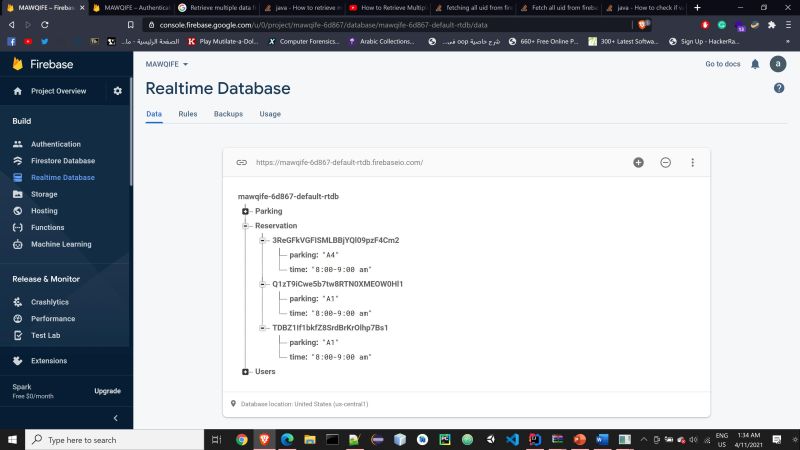Viewport: 800px width, 450px height.
Task: Collapse node 3ReGFkVGFISMLBBjYQl09pzF4Cm2
Action: (262, 240)
